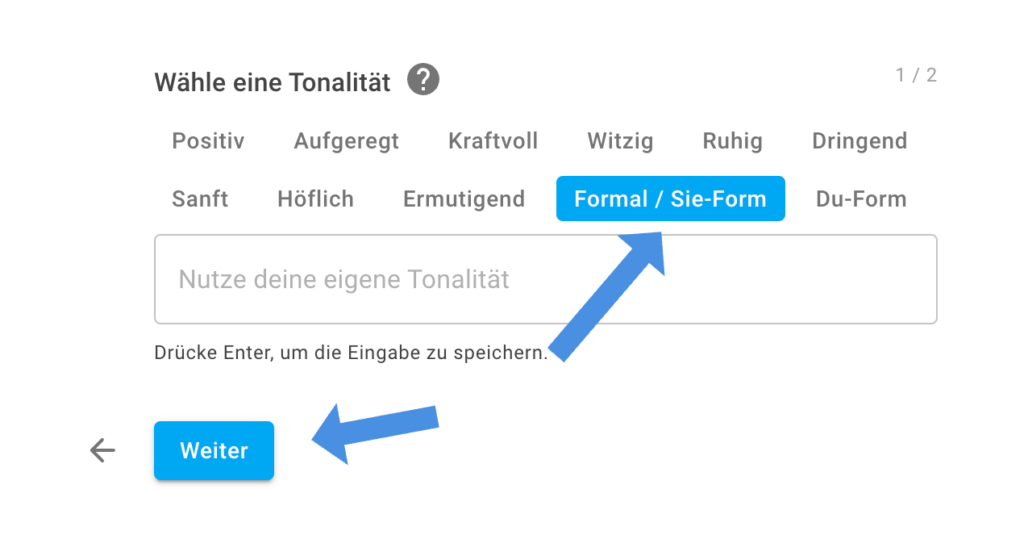Screen dimensions: 1024x560
Task: Choose the Höflich tone
Action: coord(315,199)
